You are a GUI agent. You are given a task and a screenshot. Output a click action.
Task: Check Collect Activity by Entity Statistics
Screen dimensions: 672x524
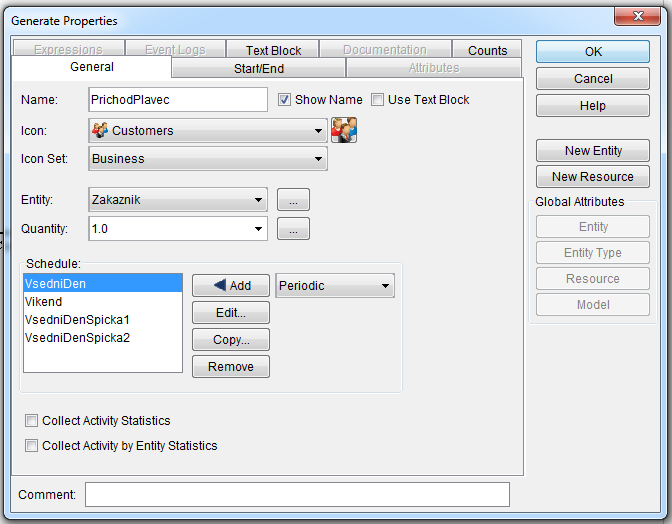coord(32,446)
